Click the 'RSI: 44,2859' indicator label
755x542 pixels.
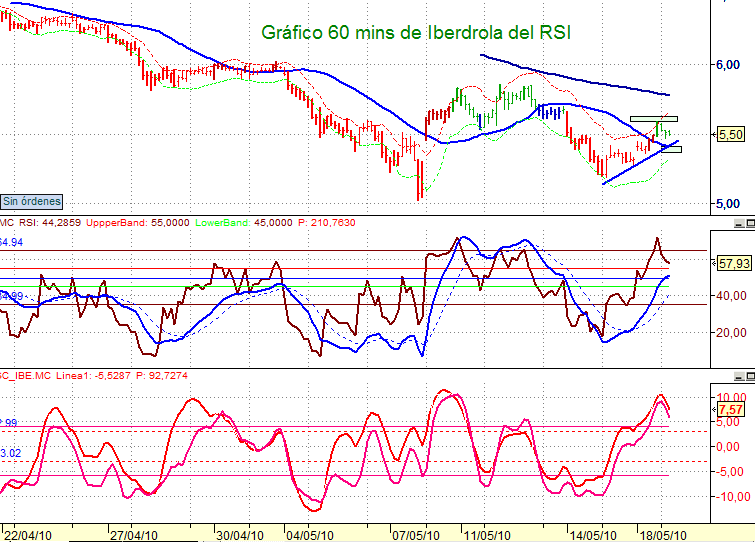pos(50,223)
